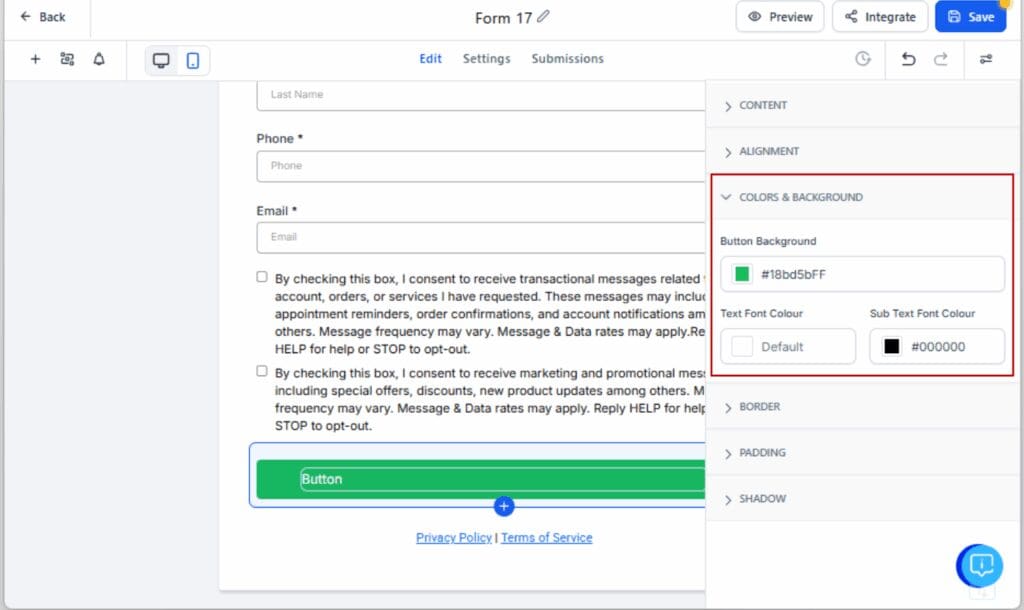The width and height of the screenshot is (1024, 610).
Task: Switch to desktop preview view
Action: pos(160,60)
